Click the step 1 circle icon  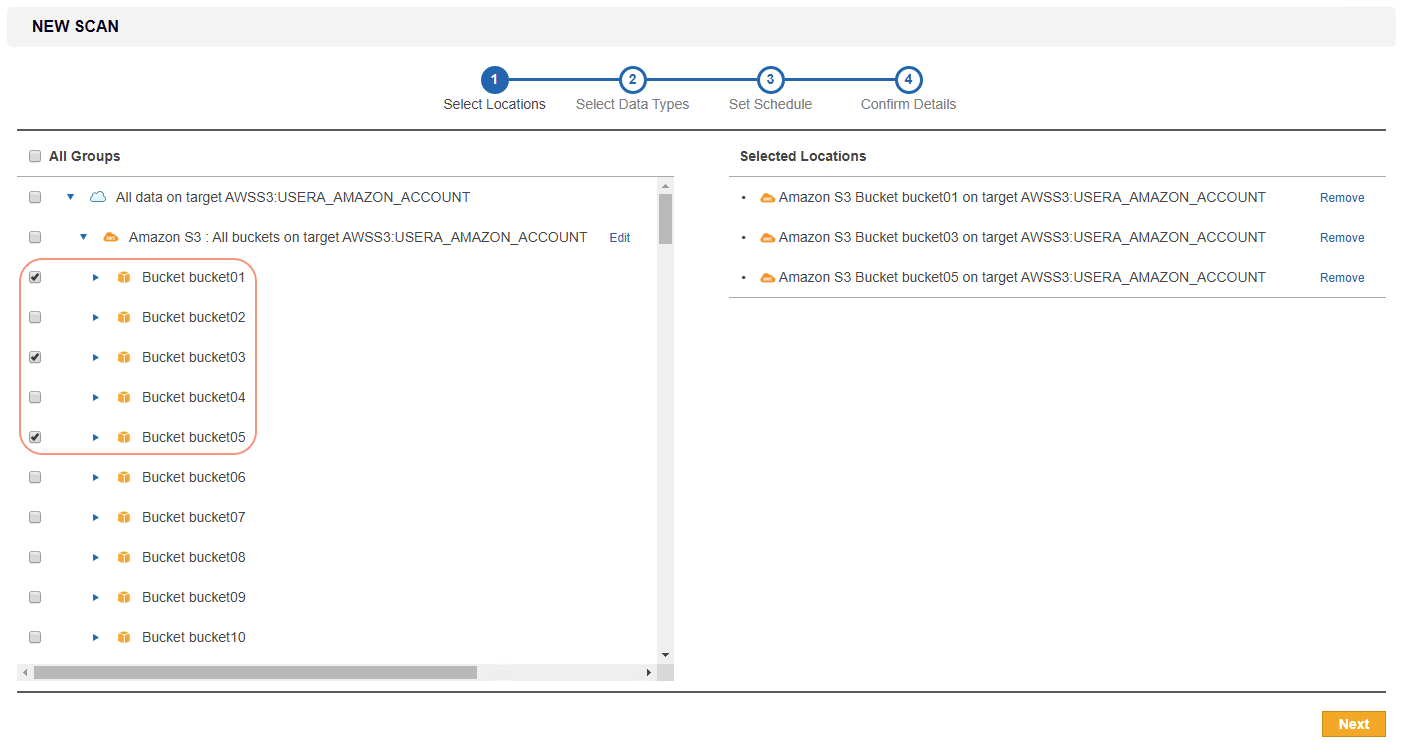[x=494, y=80]
